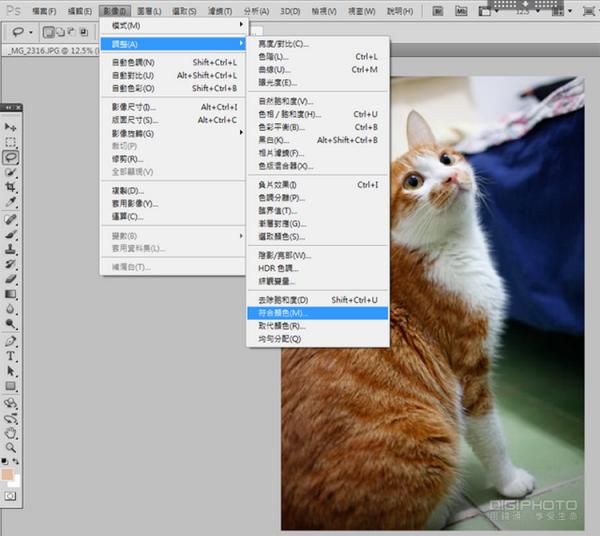Select the Lasso tool in toolbox
The height and width of the screenshot is (536, 600).
[x=11, y=157]
